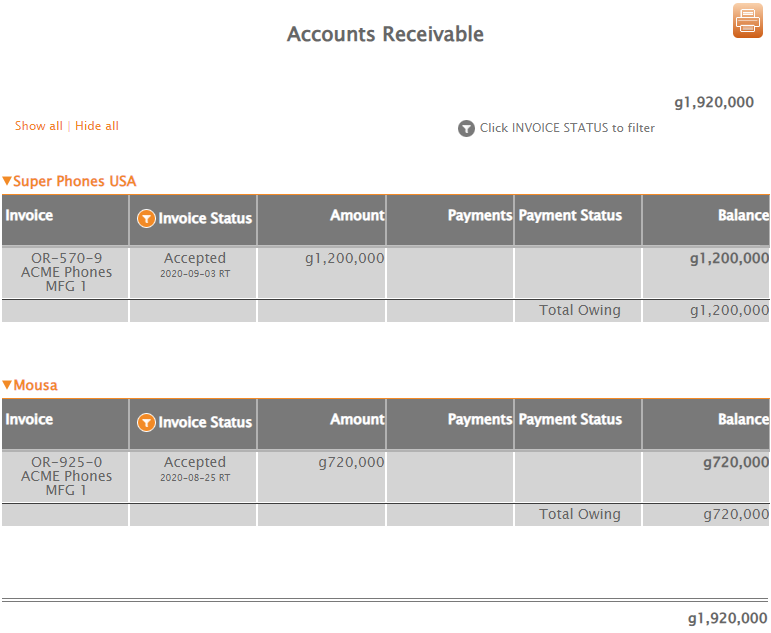Click Accepted status of invoice OR-570-9
This screenshot has height=633, width=771.
click(x=195, y=258)
